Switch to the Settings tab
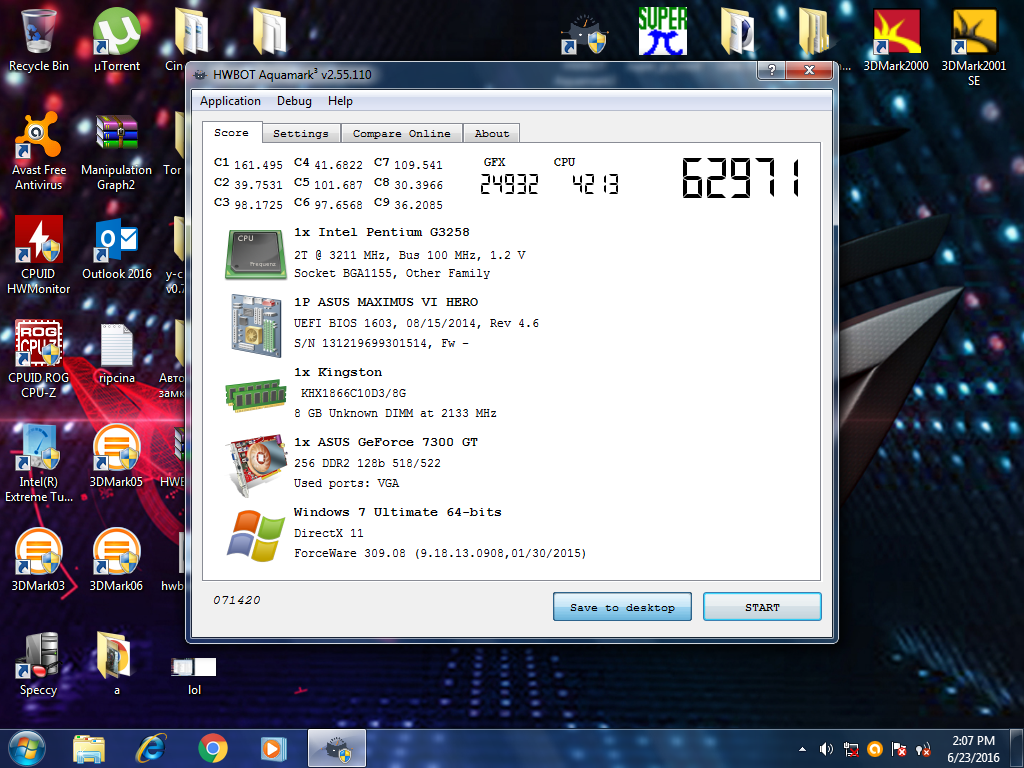 pyautogui.click(x=301, y=133)
